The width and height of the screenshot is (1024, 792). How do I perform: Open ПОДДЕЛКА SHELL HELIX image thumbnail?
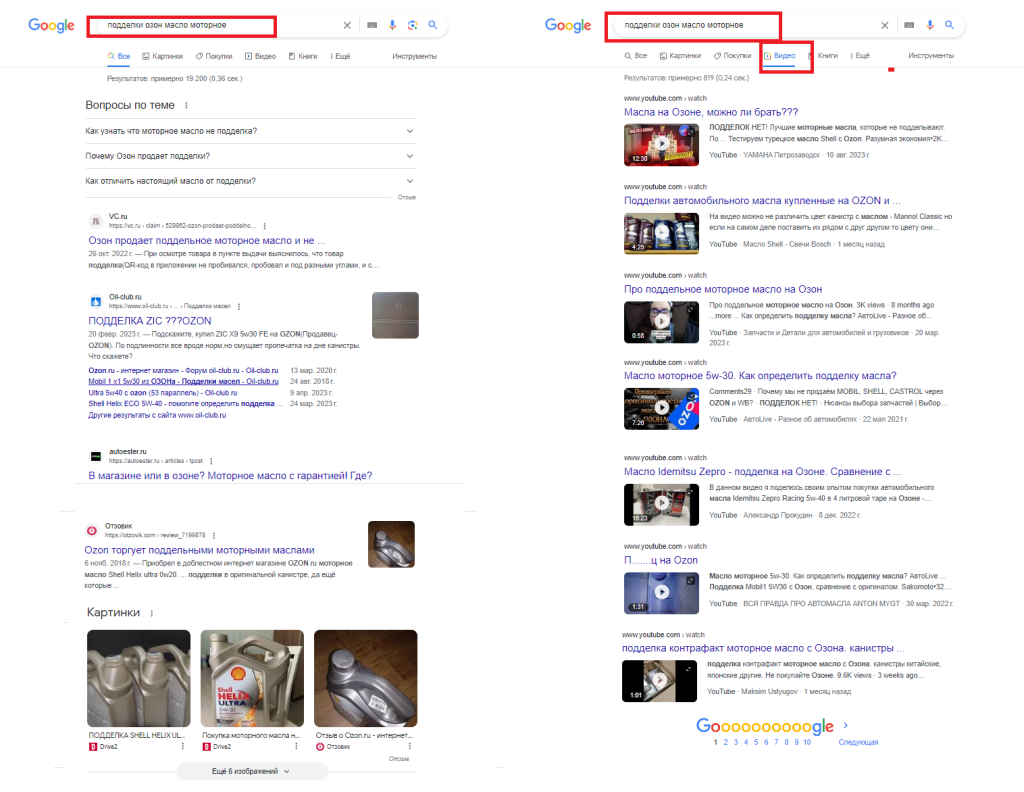pyautogui.click(x=138, y=678)
